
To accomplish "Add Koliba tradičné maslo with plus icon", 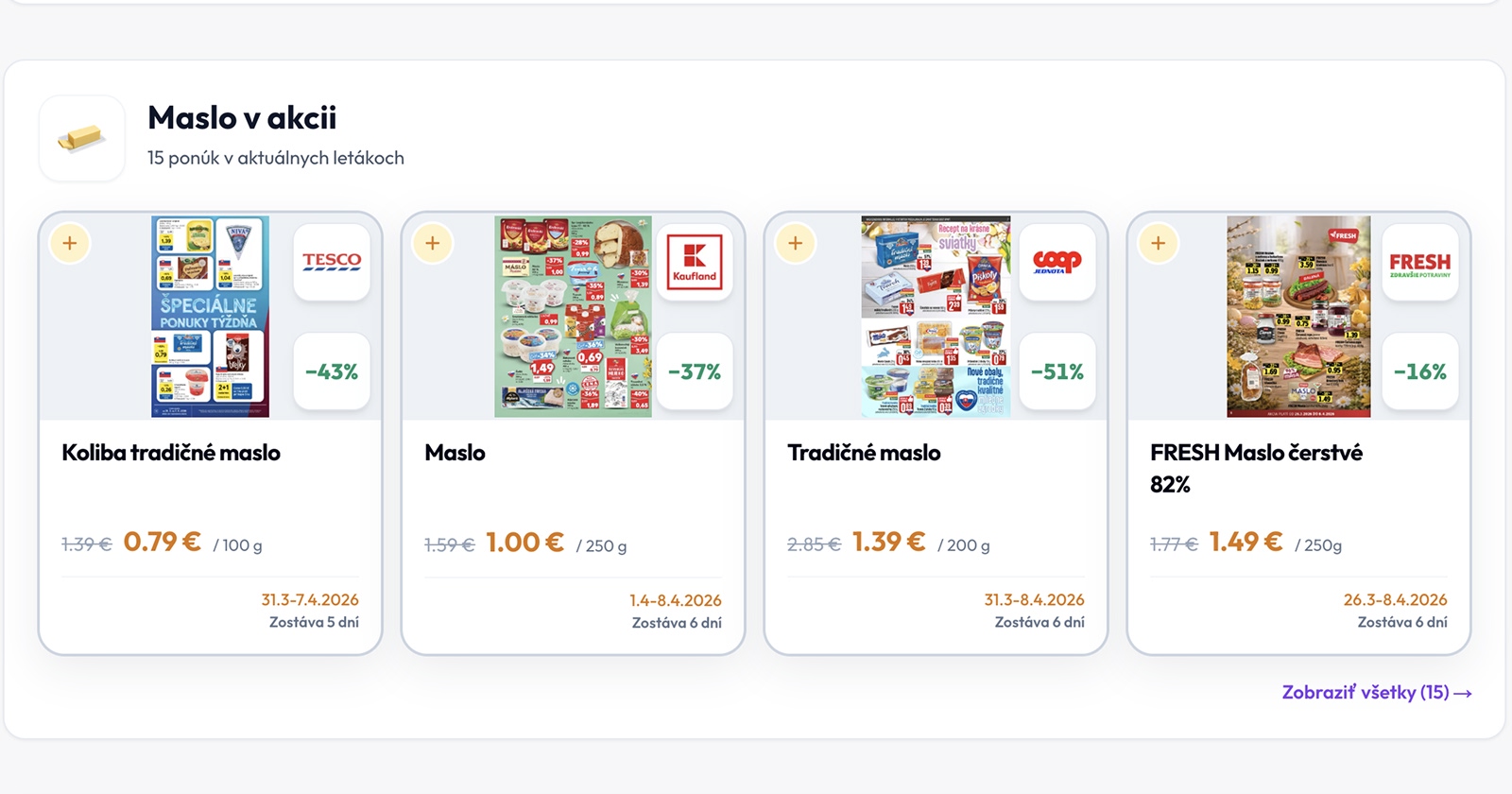I will (x=70, y=243).
